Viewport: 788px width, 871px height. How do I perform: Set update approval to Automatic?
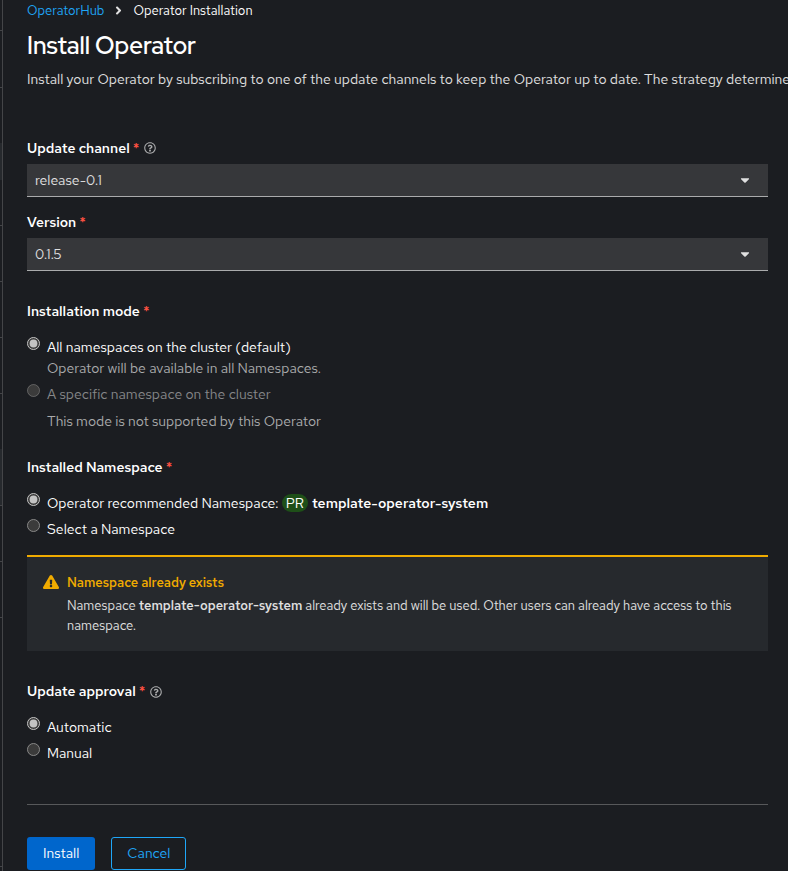point(34,724)
